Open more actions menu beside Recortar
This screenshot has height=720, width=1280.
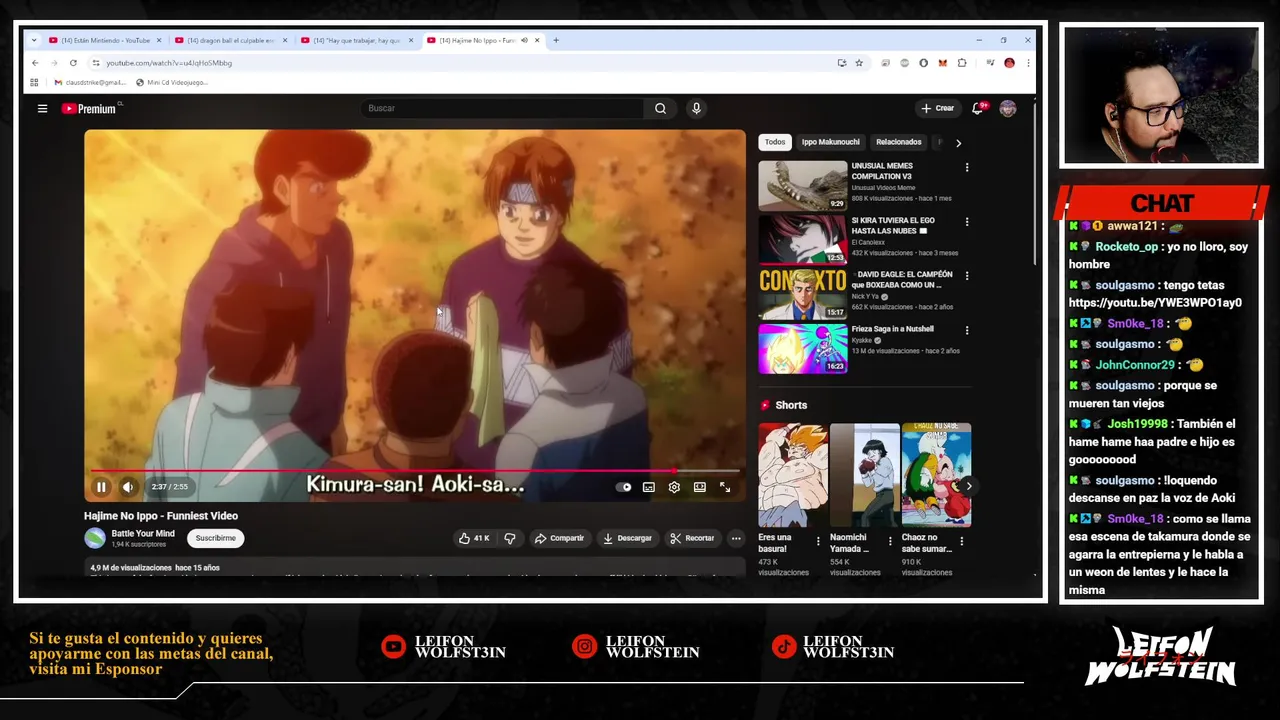[736, 538]
